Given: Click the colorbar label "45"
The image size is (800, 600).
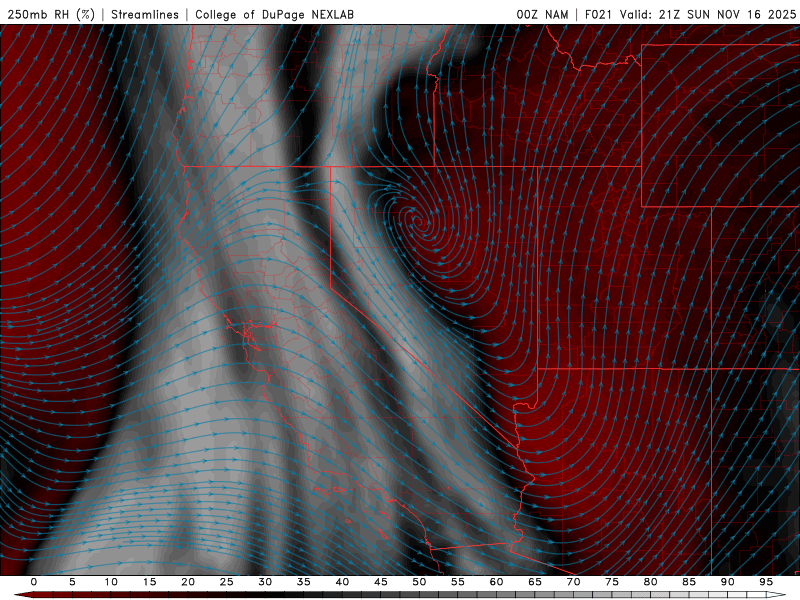Looking at the screenshot, I should (381, 582).
